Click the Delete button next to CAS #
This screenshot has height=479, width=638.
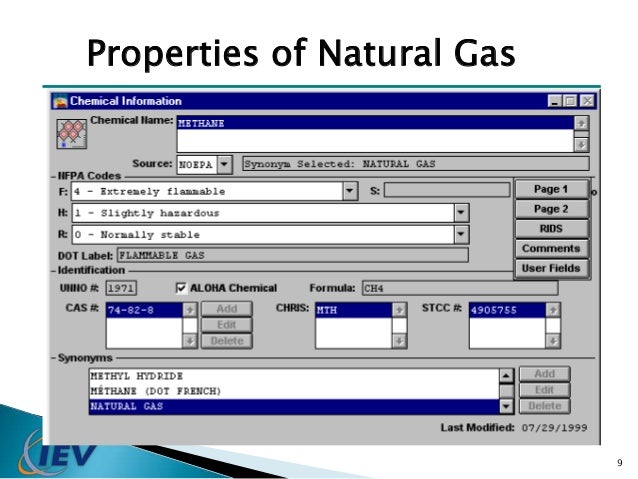tap(227, 341)
